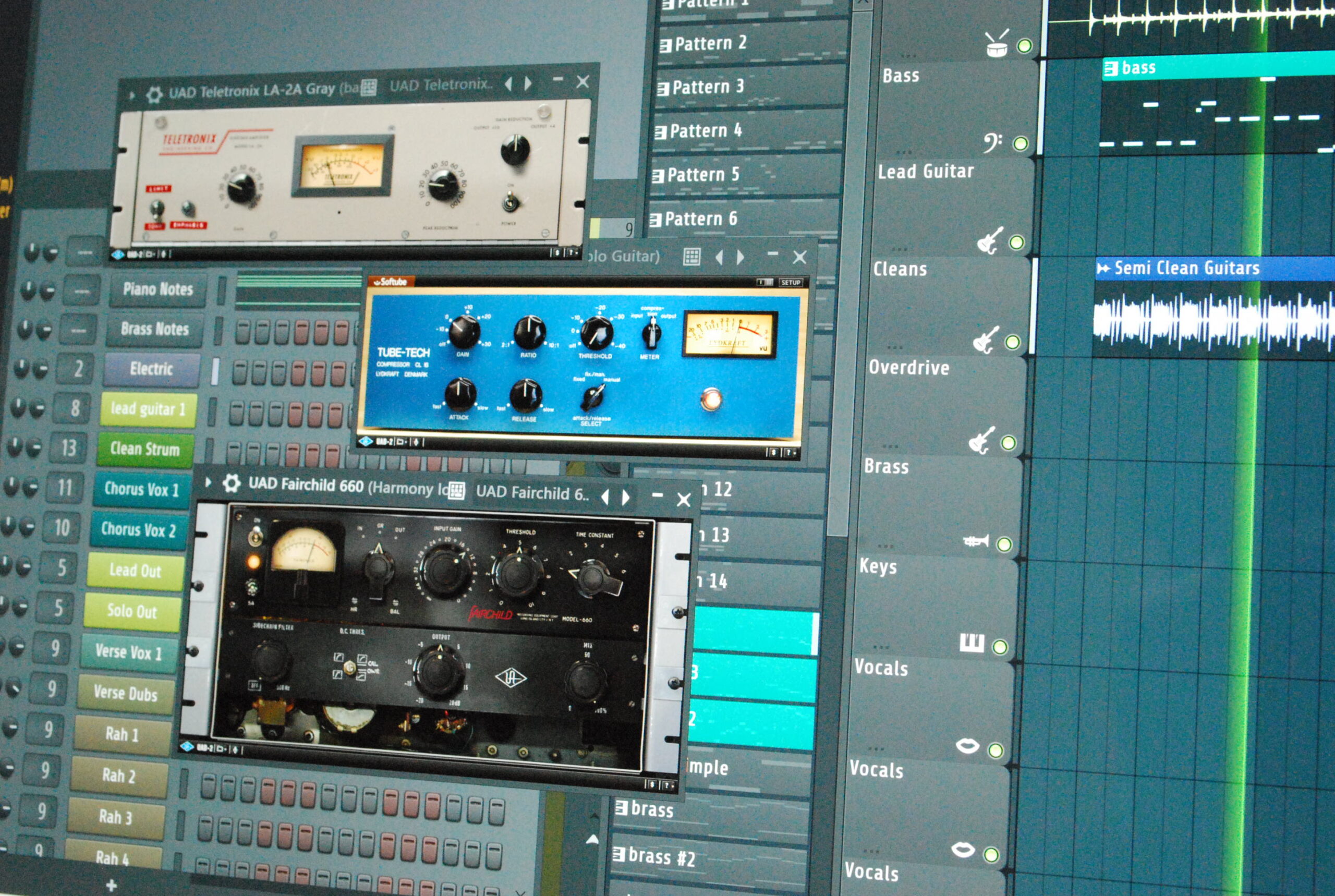Open settings gear in Fairchild 660 window
This screenshot has width=1335, height=896.
pos(232,483)
